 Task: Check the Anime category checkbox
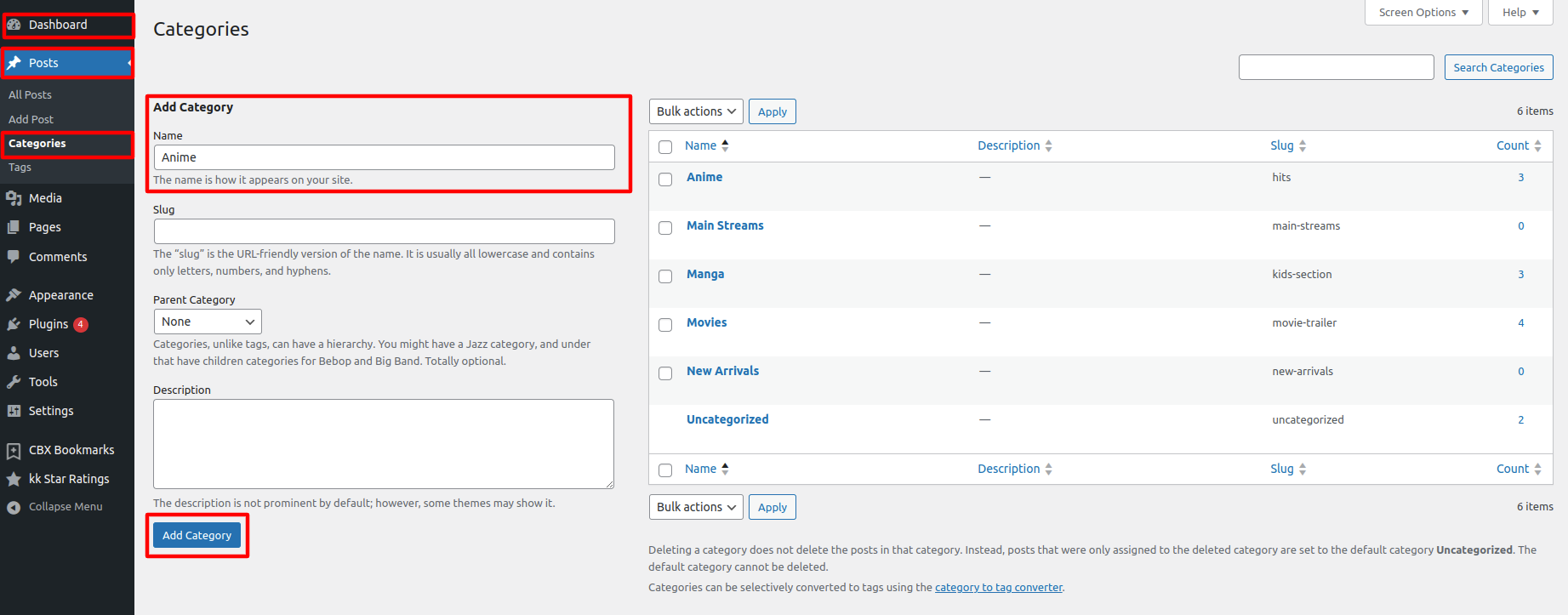pyautogui.click(x=665, y=179)
